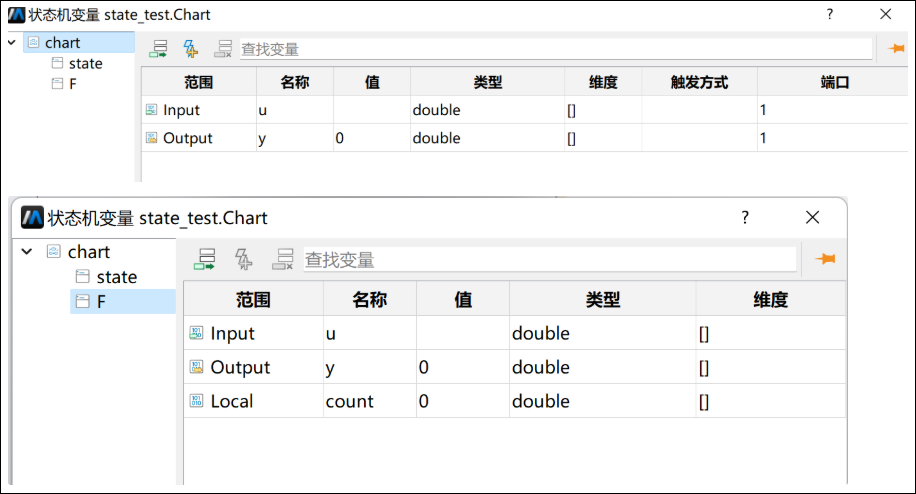This screenshot has width=916, height=494.
Task: Click double type cell in lower Input row
Action: (602, 333)
